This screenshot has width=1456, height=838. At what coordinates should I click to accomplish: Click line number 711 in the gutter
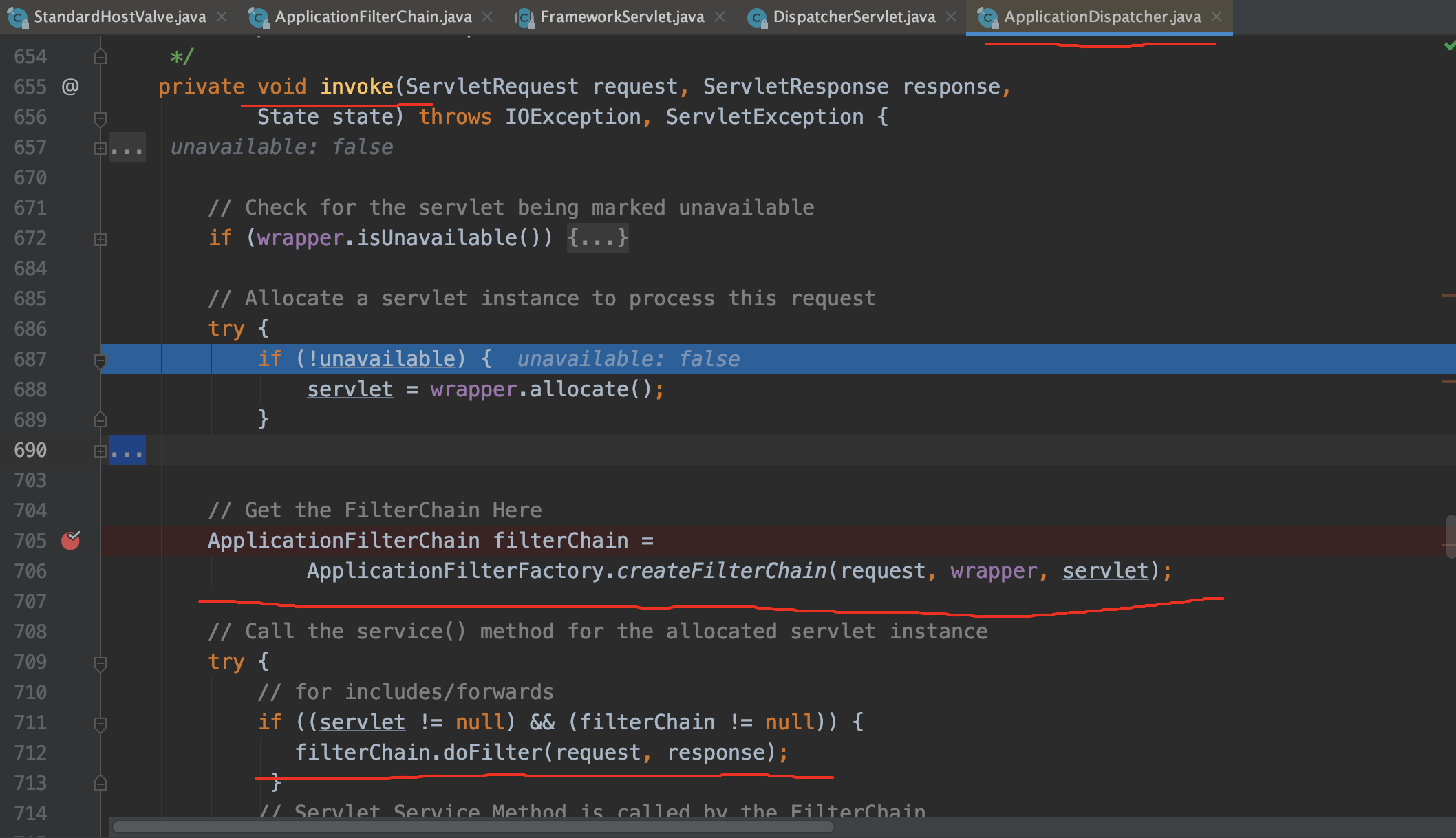click(x=30, y=722)
